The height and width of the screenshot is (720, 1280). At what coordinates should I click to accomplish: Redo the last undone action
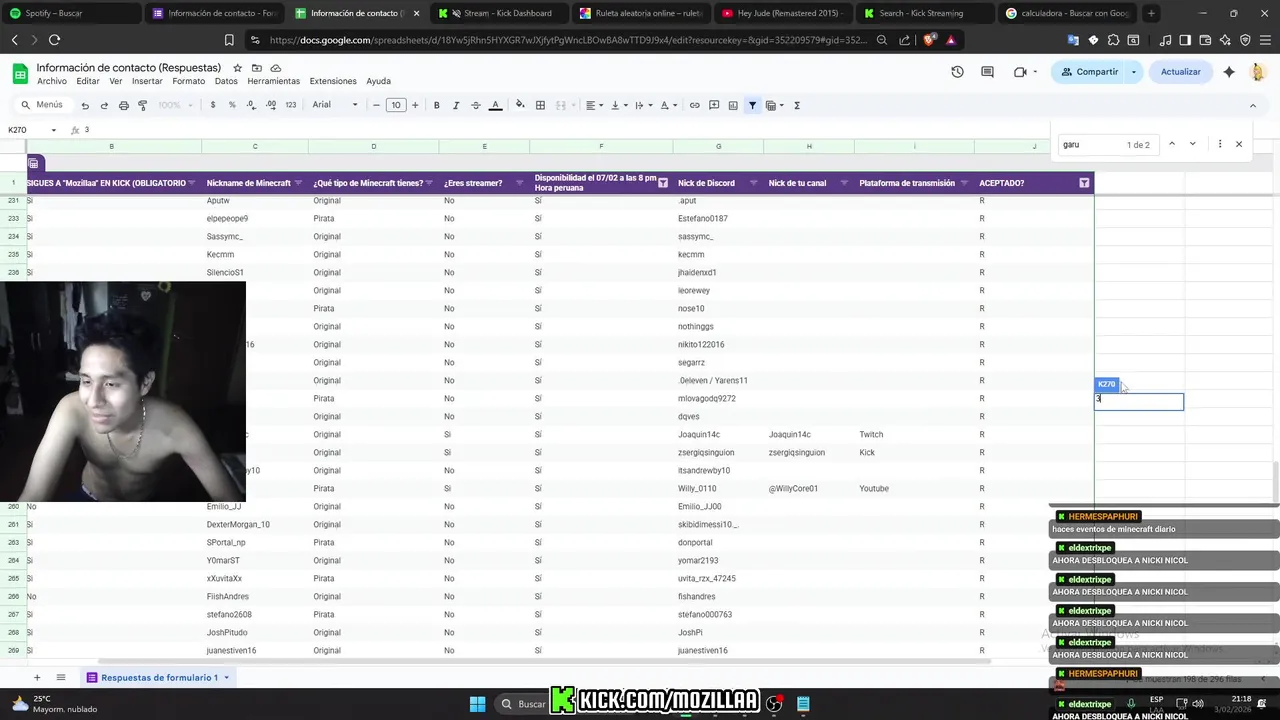click(x=104, y=105)
